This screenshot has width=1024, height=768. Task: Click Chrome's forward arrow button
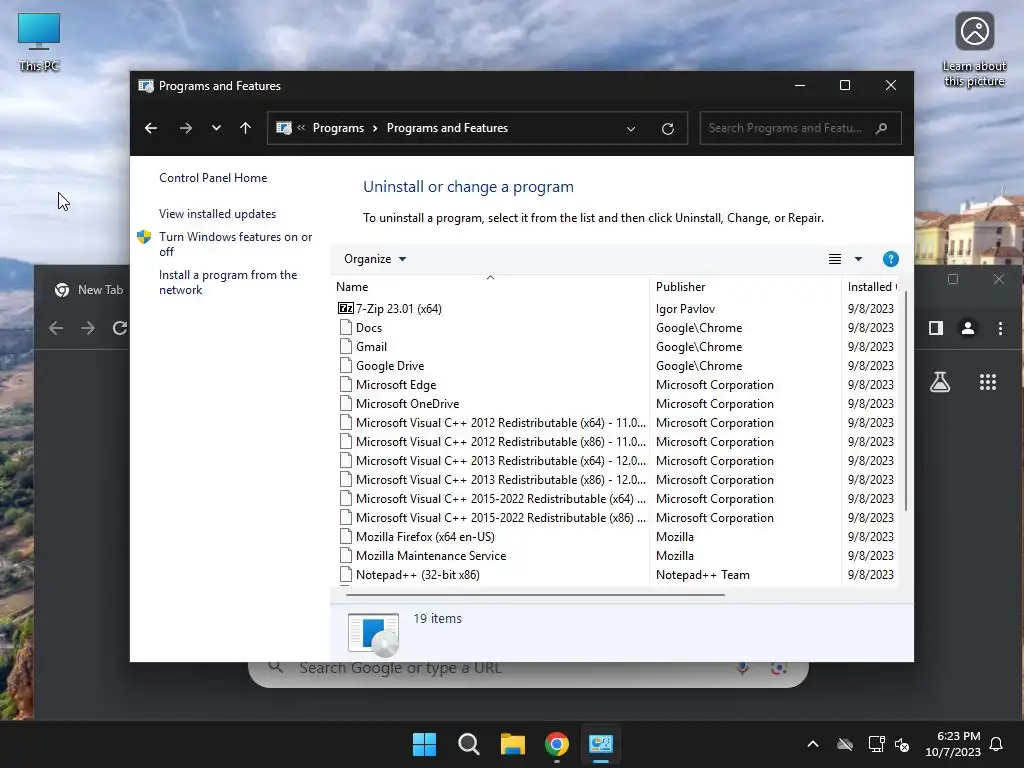[x=88, y=328]
